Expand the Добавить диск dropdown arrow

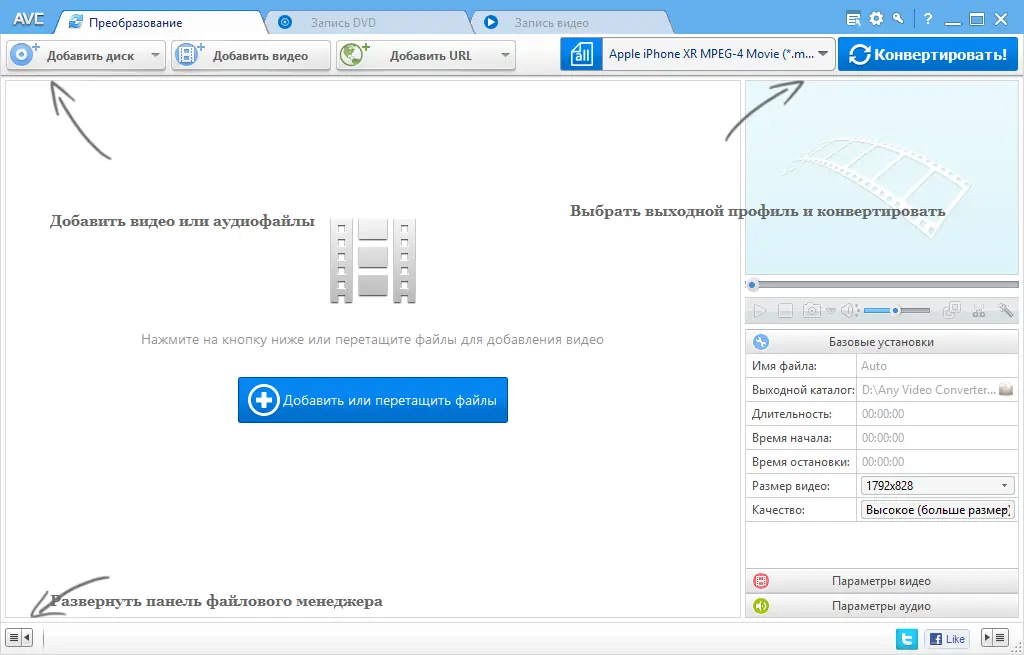[157, 55]
